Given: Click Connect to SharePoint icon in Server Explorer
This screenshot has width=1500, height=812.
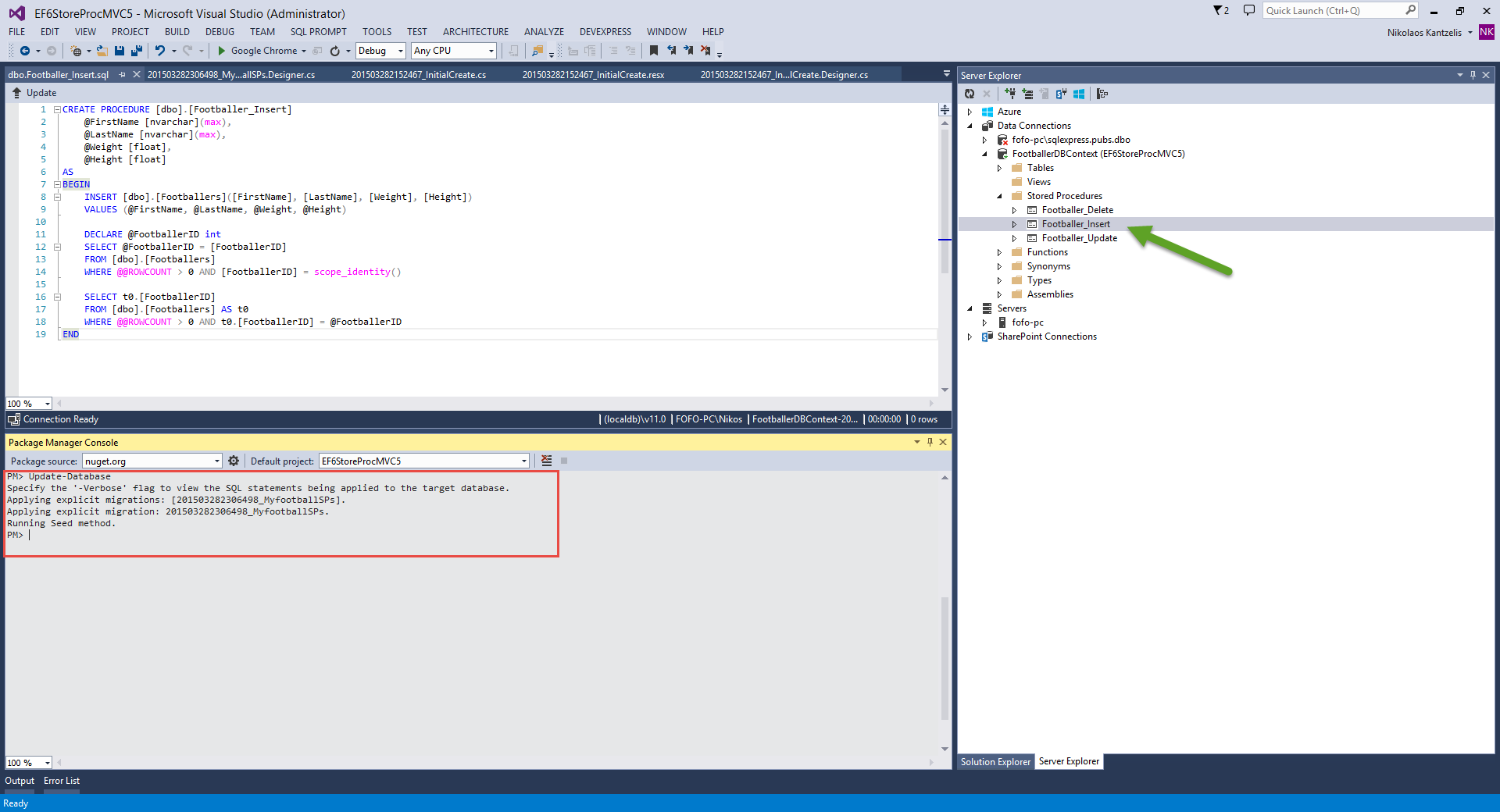Looking at the screenshot, I should click(1062, 94).
